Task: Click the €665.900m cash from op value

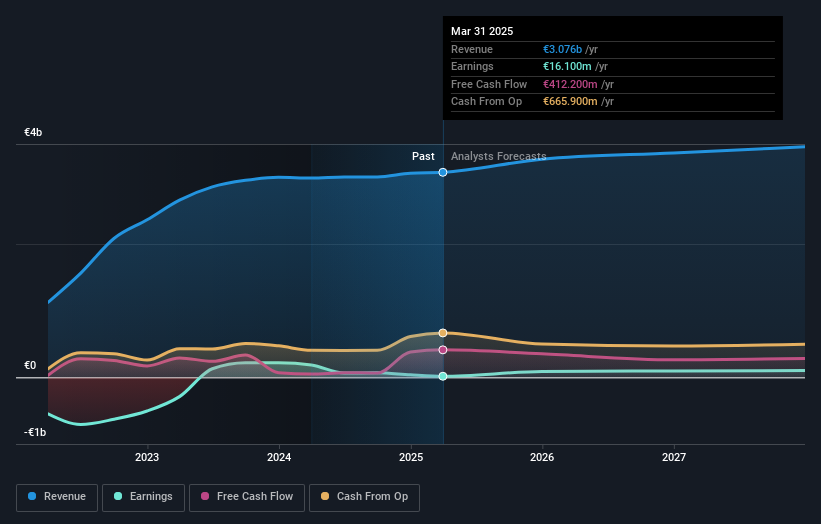Action: point(570,102)
